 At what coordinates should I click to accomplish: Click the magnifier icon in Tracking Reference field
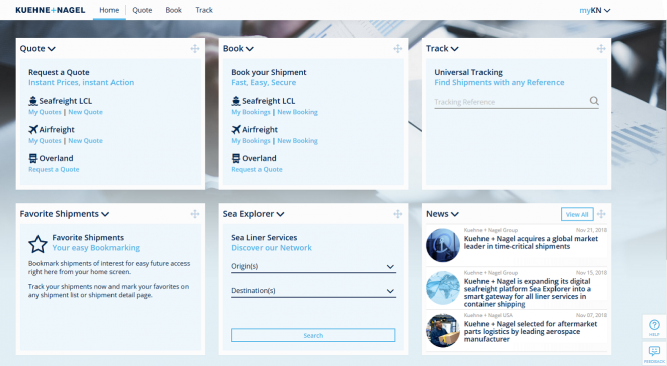pyautogui.click(x=594, y=101)
